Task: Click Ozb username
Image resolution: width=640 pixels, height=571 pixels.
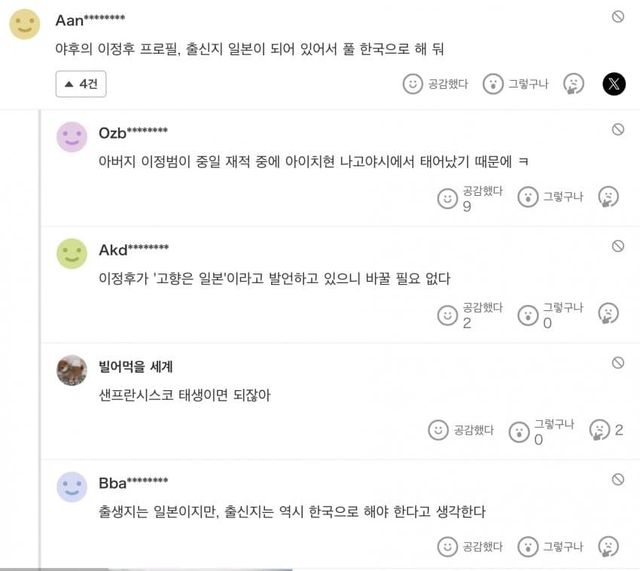Action: (x=133, y=132)
